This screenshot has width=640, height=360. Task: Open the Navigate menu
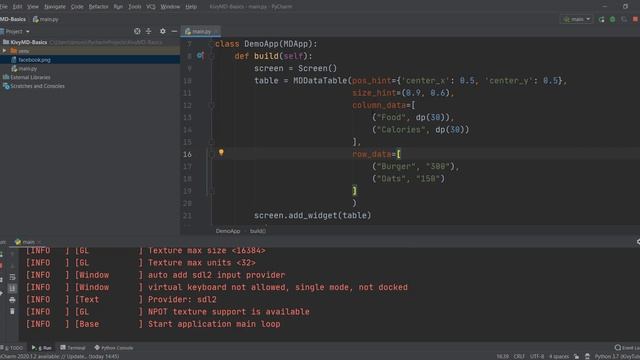[55, 7]
